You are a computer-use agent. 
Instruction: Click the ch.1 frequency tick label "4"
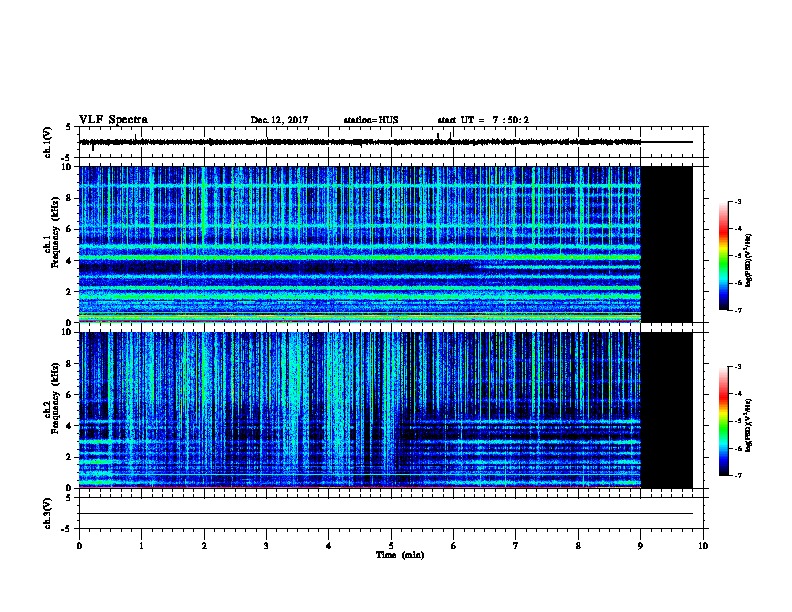(x=70, y=261)
